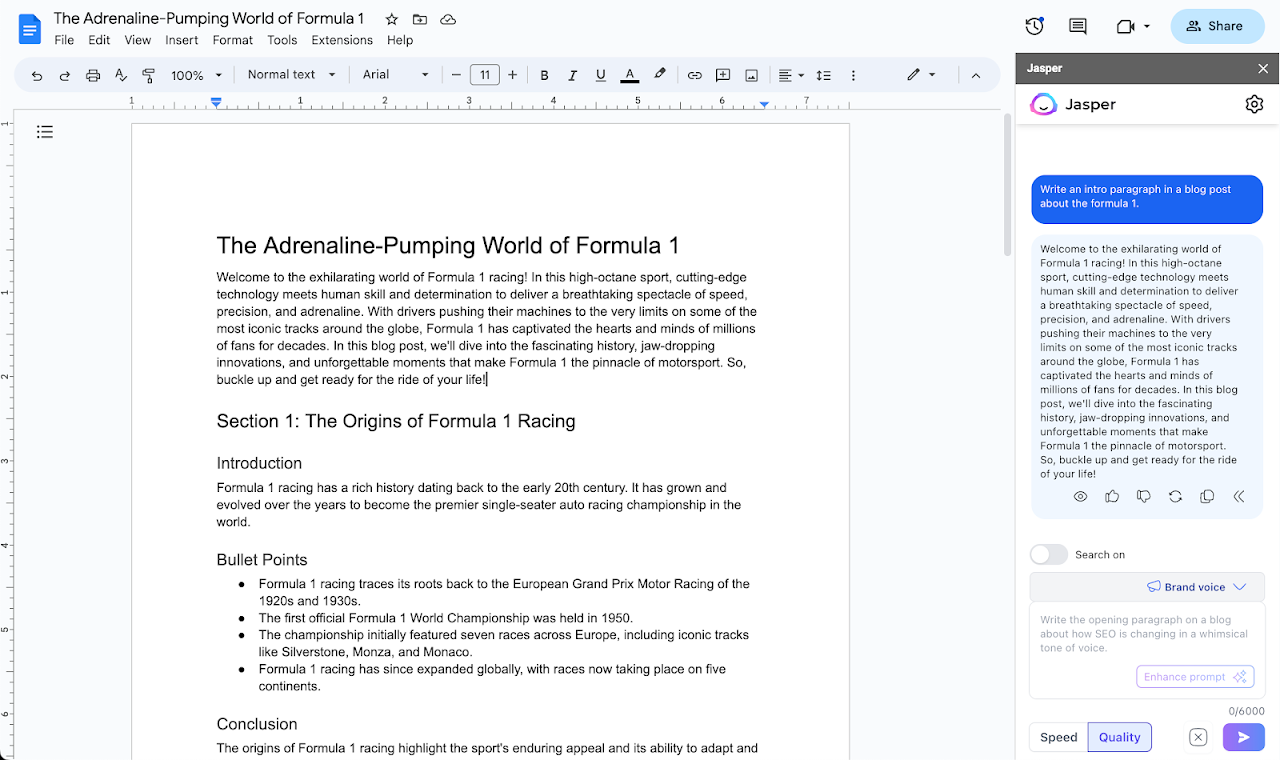Open the View menu

(138, 40)
